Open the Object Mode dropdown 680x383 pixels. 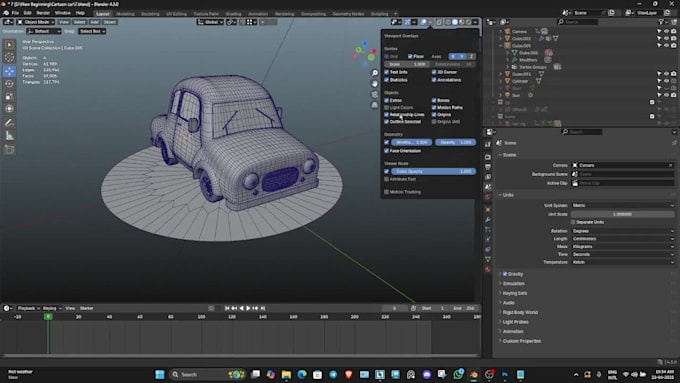point(36,22)
